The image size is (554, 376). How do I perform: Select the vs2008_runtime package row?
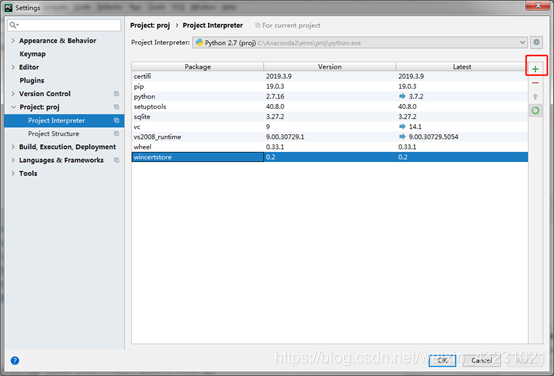[x=330, y=137]
